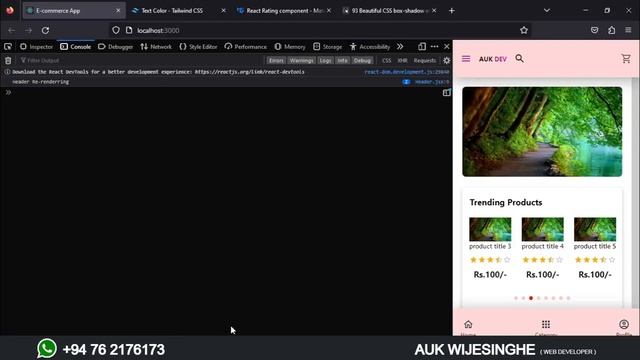Open the Accessibility tab
The width and height of the screenshot is (640, 360).
[370, 47]
